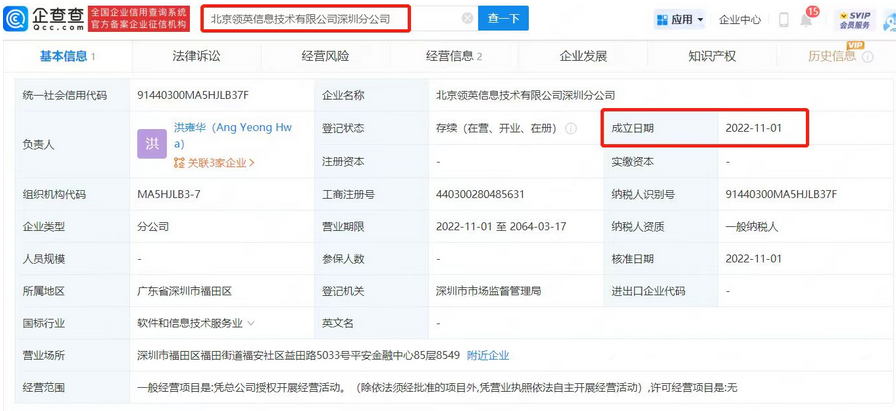Switch to 法律诉讼 tab
Screen dimensions: 896x411
click(197, 56)
